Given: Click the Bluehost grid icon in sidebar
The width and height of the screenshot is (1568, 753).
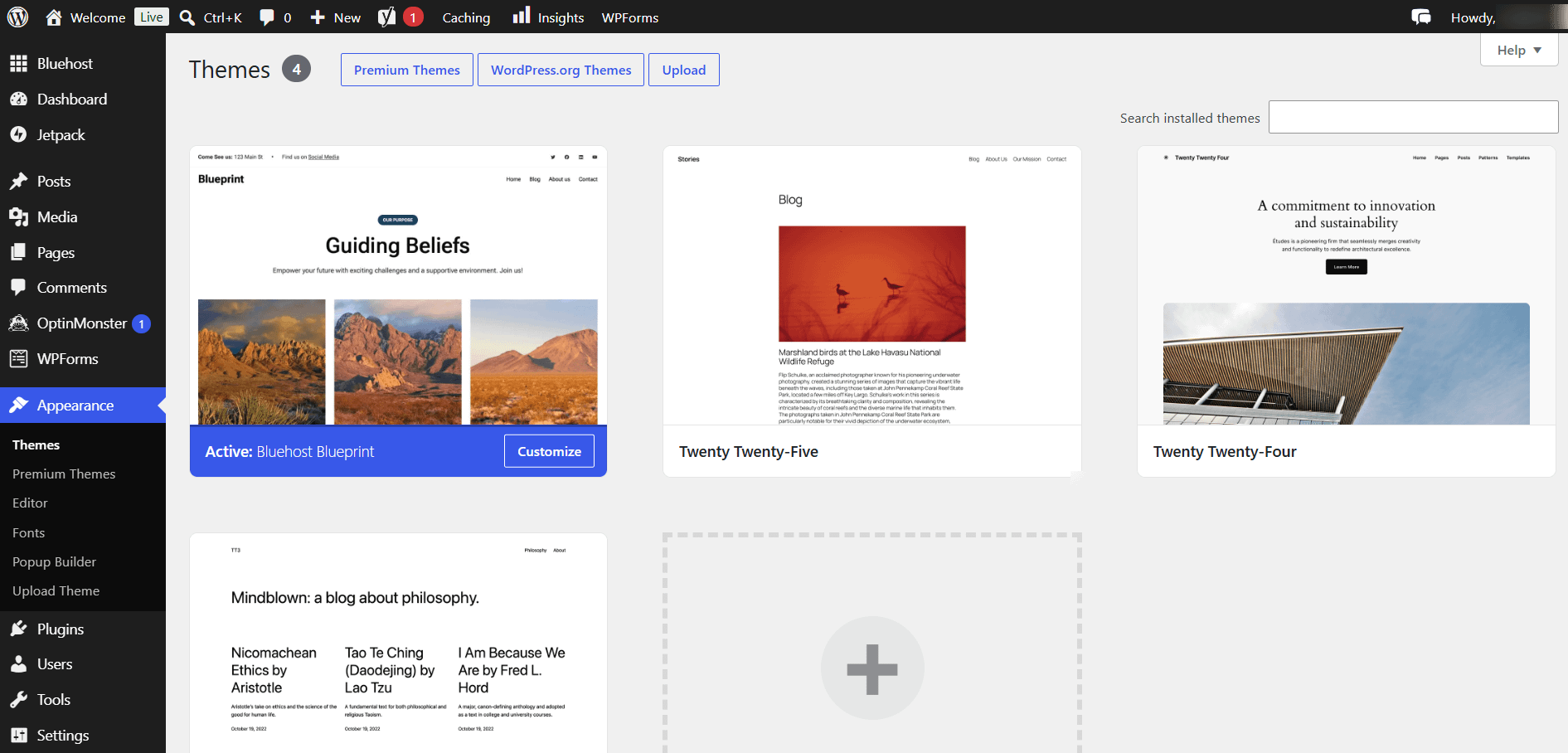Looking at the screenshot, I should [18, 63].
